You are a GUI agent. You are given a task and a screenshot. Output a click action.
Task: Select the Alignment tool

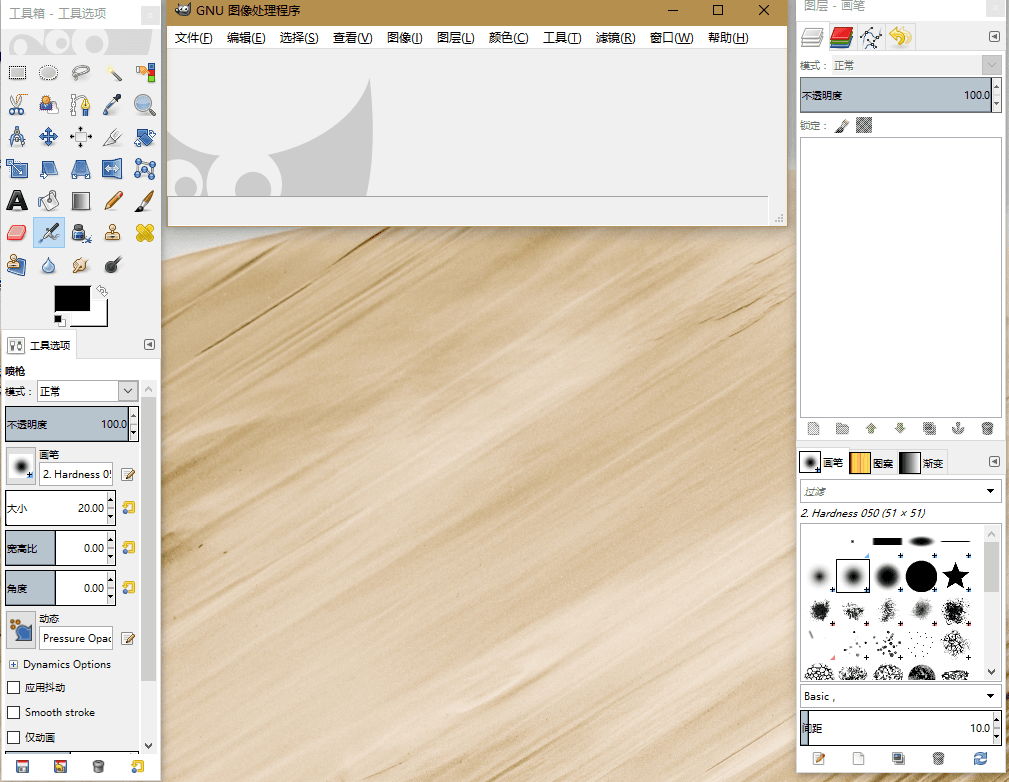[80, 137]
